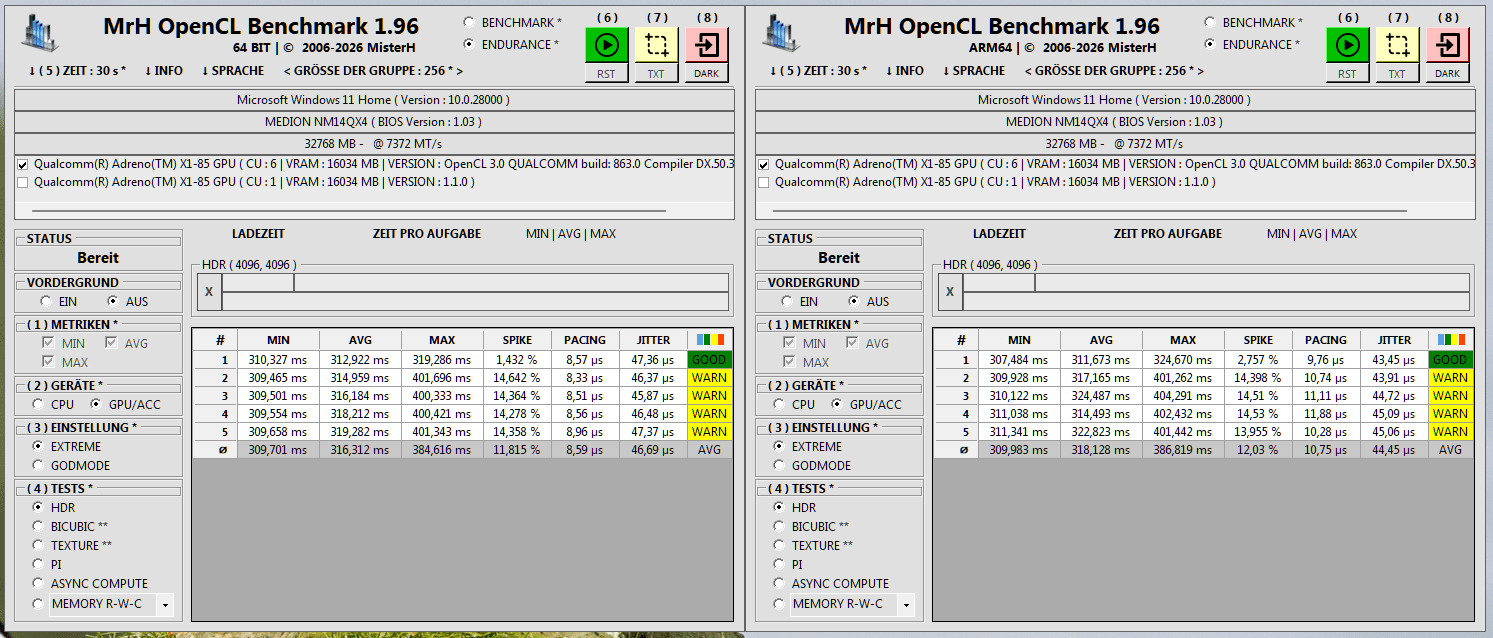Click colored rating column icon in ARM64 table
Screen dimensions: 1493x638
tap(1451, 340)
